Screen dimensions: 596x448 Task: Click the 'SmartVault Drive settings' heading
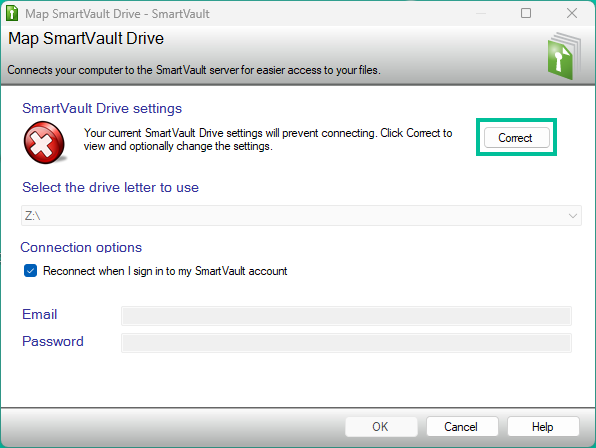coord(102,108)
